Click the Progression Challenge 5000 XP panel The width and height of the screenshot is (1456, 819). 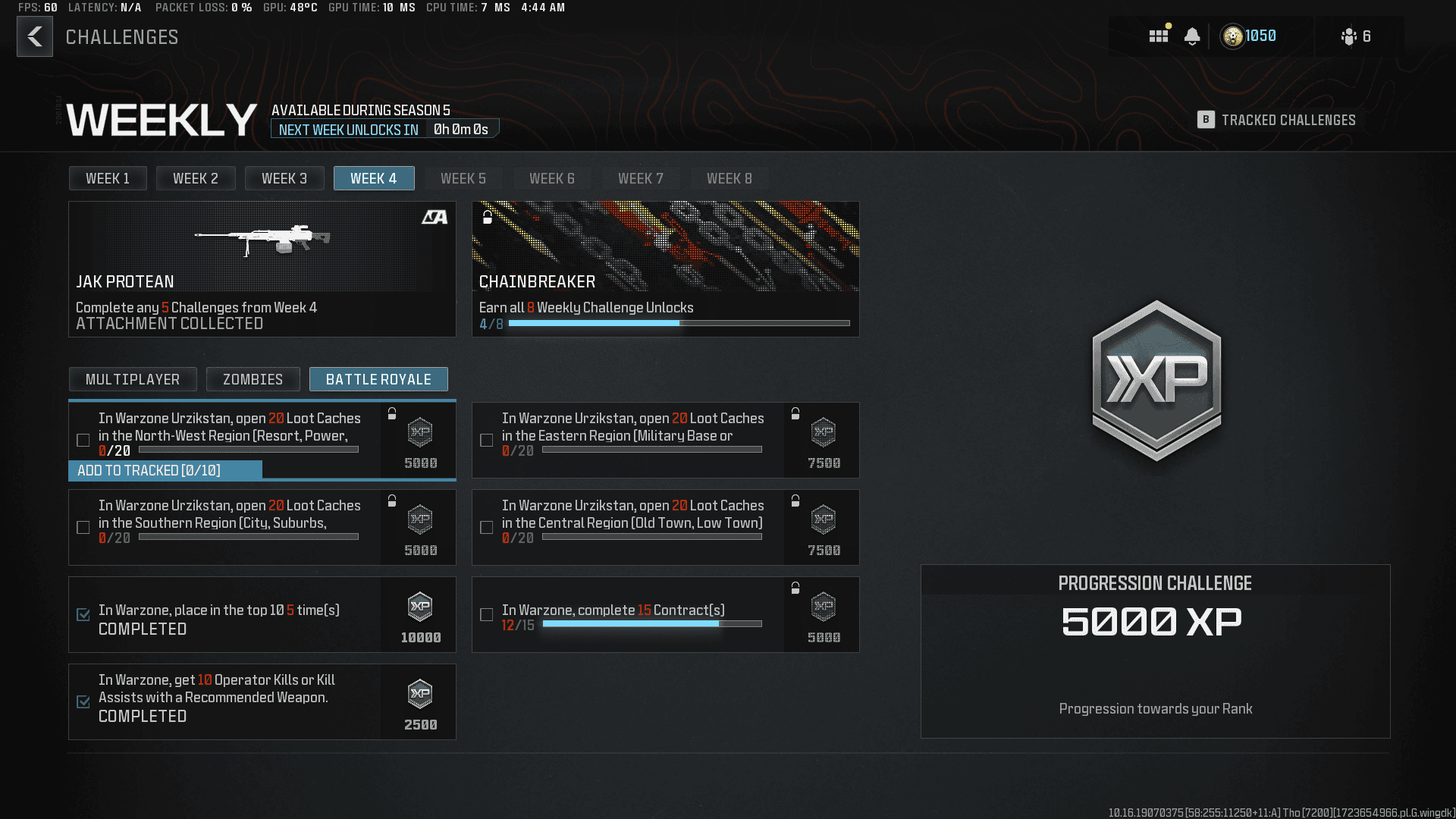click(x=1156, y=651)
